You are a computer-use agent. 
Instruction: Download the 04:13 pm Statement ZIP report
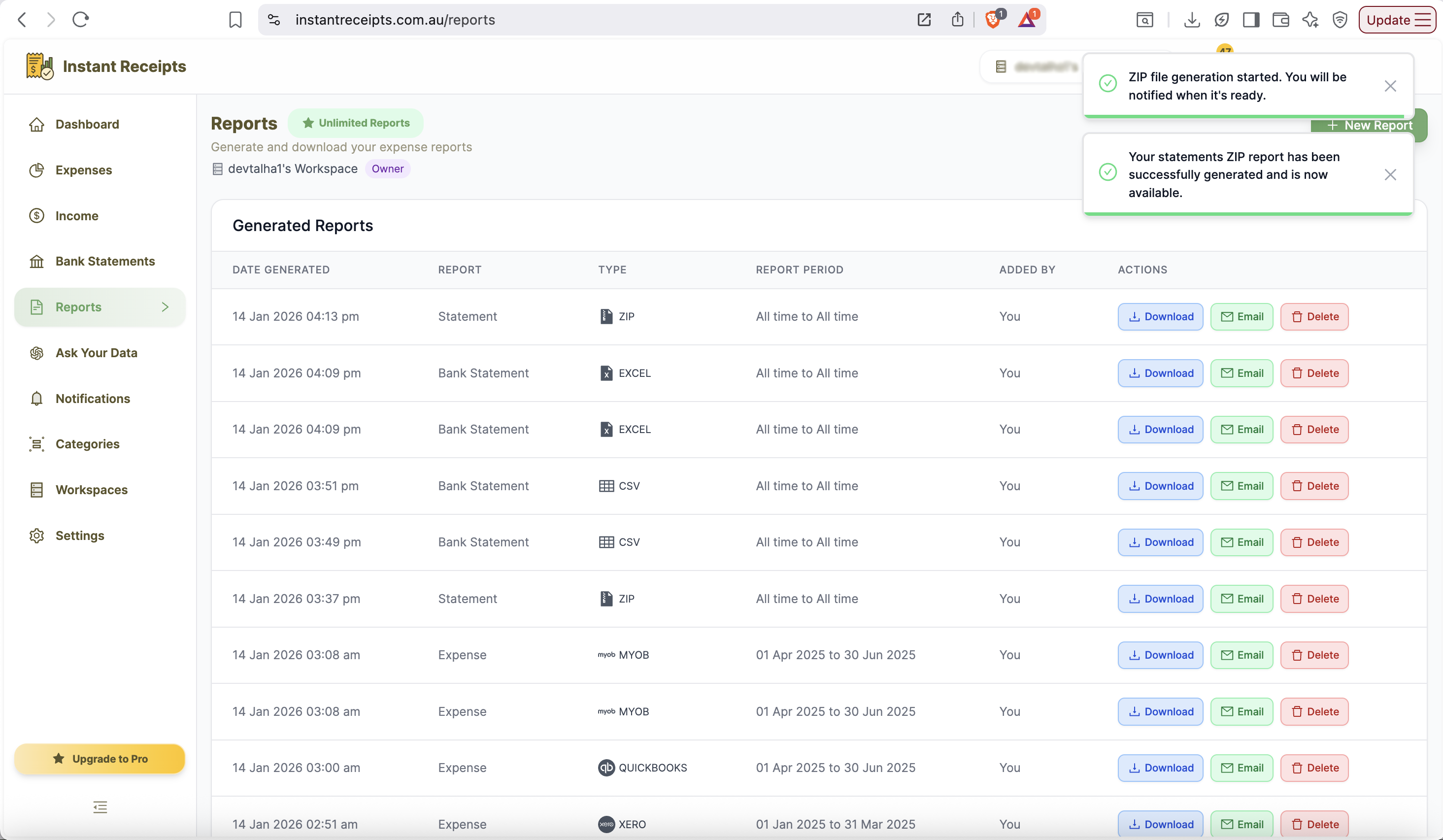coord(1161,317)
